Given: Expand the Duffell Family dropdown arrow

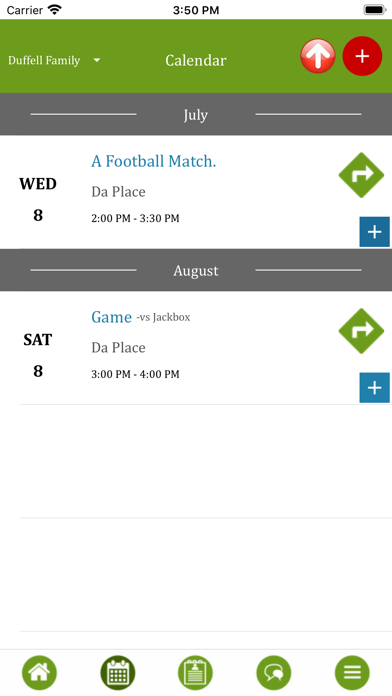Looking at the screenshot, I should click(97, 60).
